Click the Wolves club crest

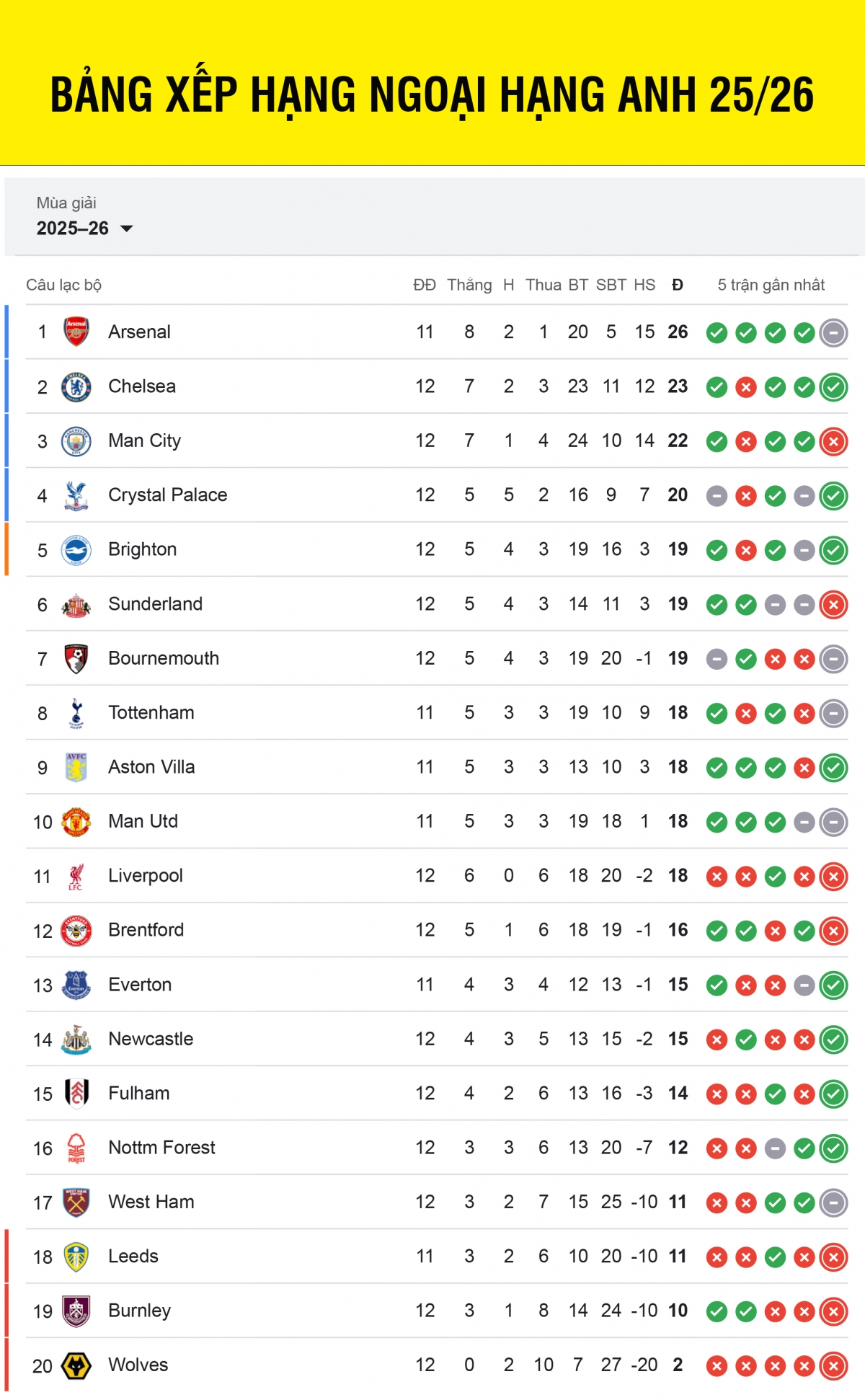click(x=76, y=1365)
